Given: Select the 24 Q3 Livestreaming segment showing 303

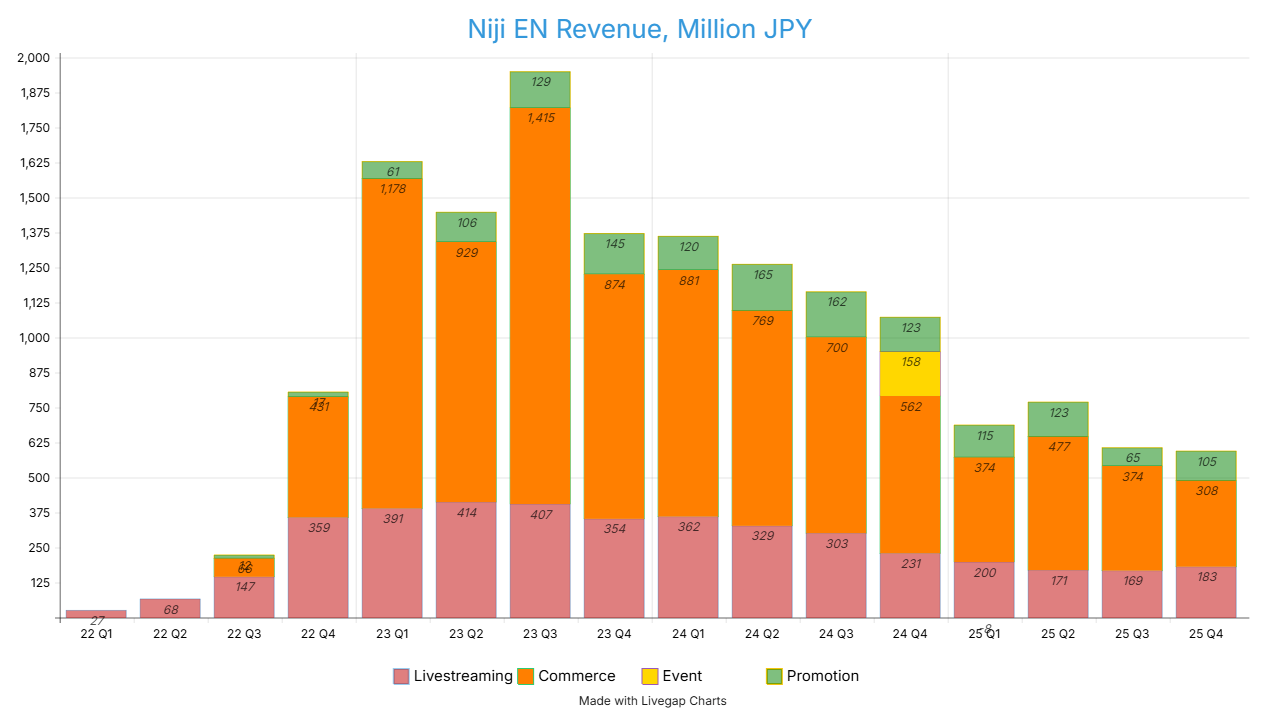Looking at the screenshot, I should point(836,576).
